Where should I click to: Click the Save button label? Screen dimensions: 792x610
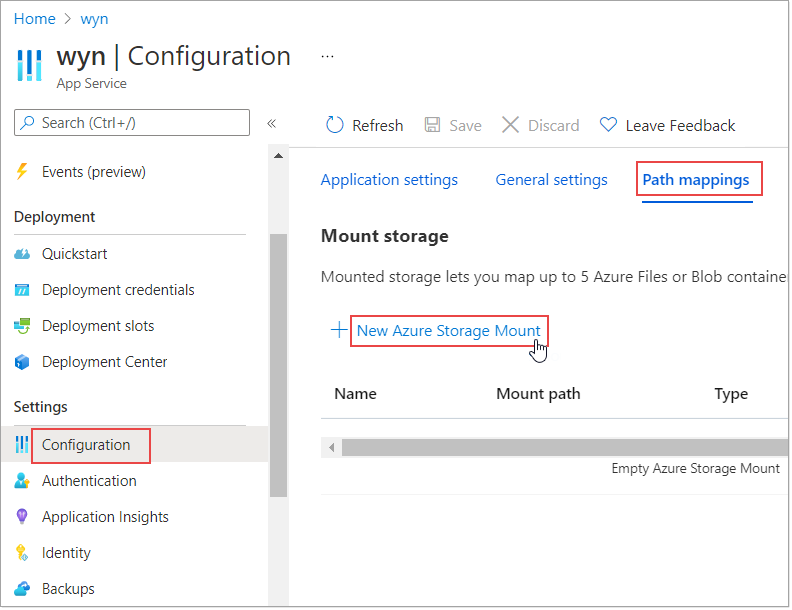click(465, 125)
